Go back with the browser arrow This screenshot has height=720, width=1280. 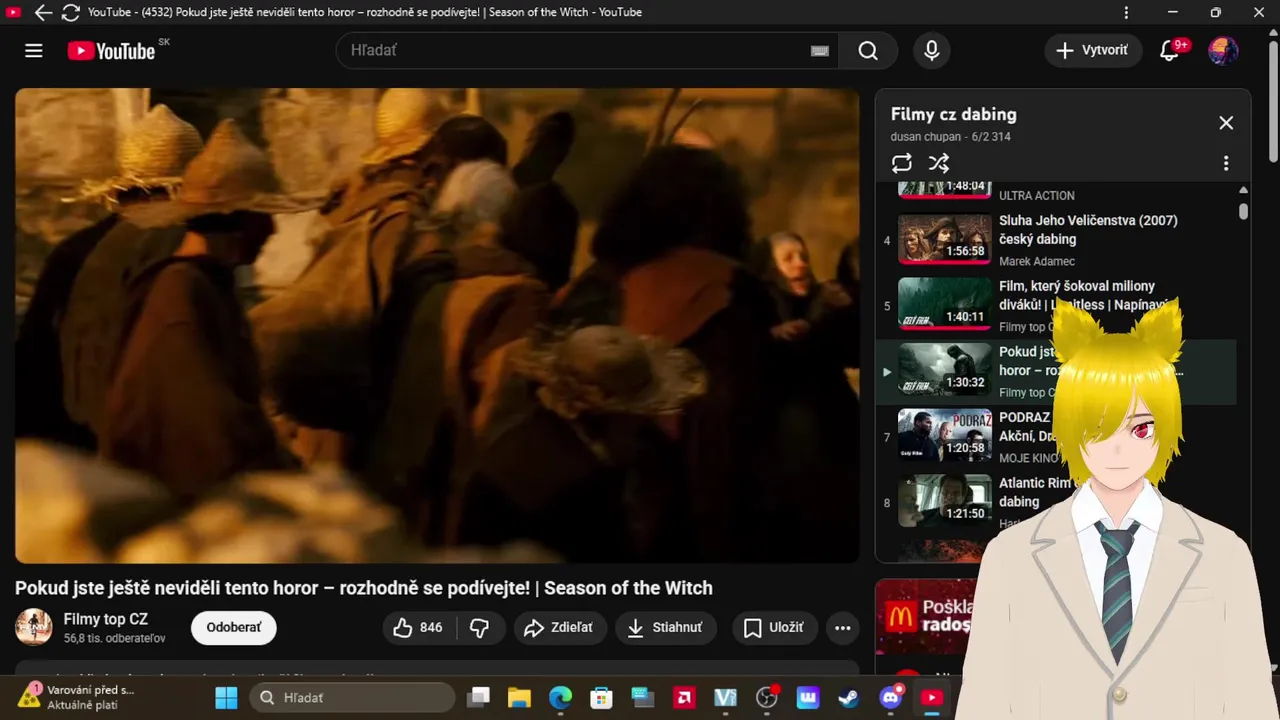(x=43, y=13)
